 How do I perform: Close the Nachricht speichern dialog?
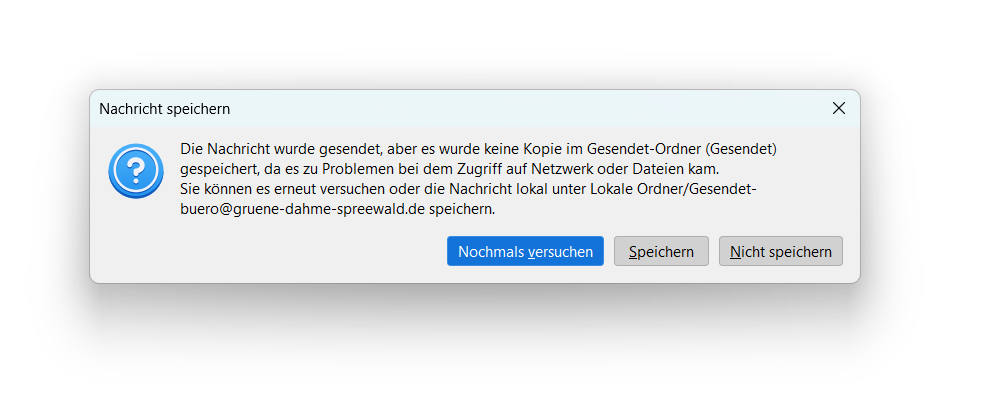(838, 109)
